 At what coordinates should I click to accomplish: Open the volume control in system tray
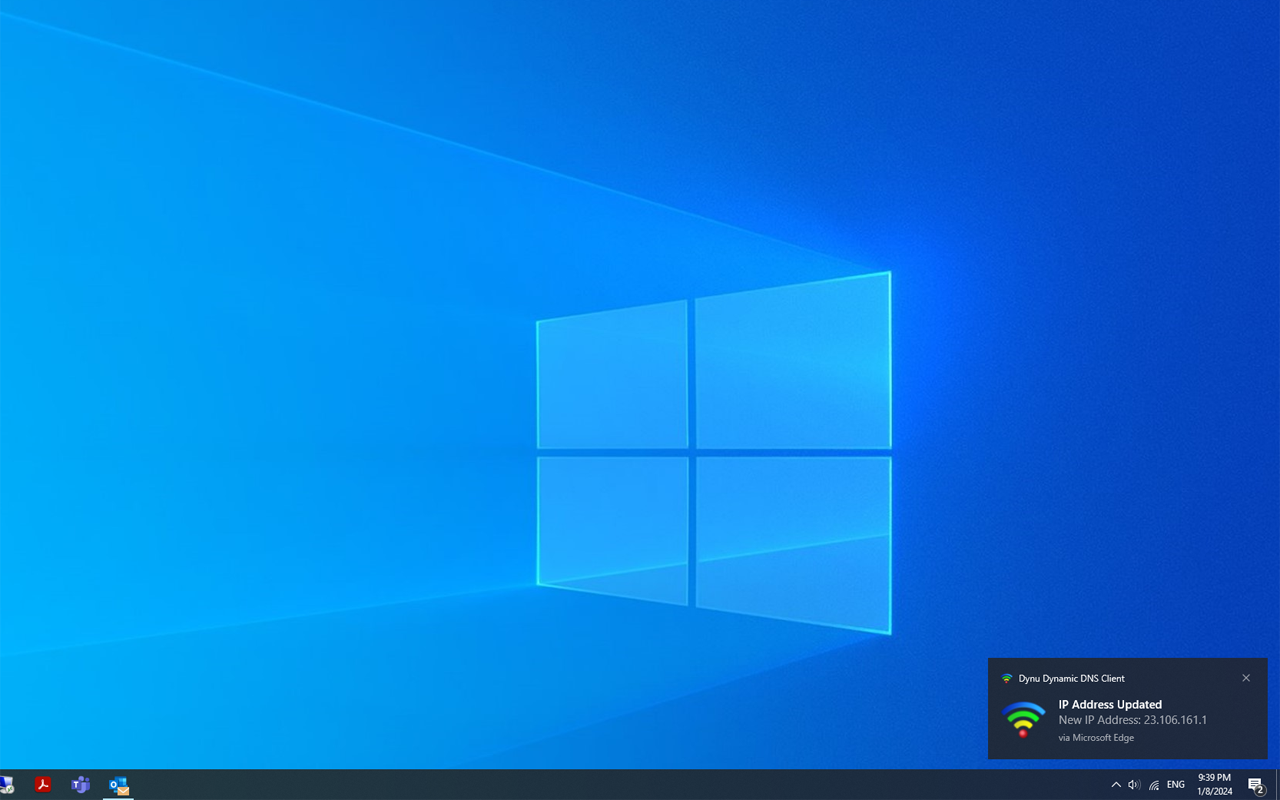coord(1134,785)
